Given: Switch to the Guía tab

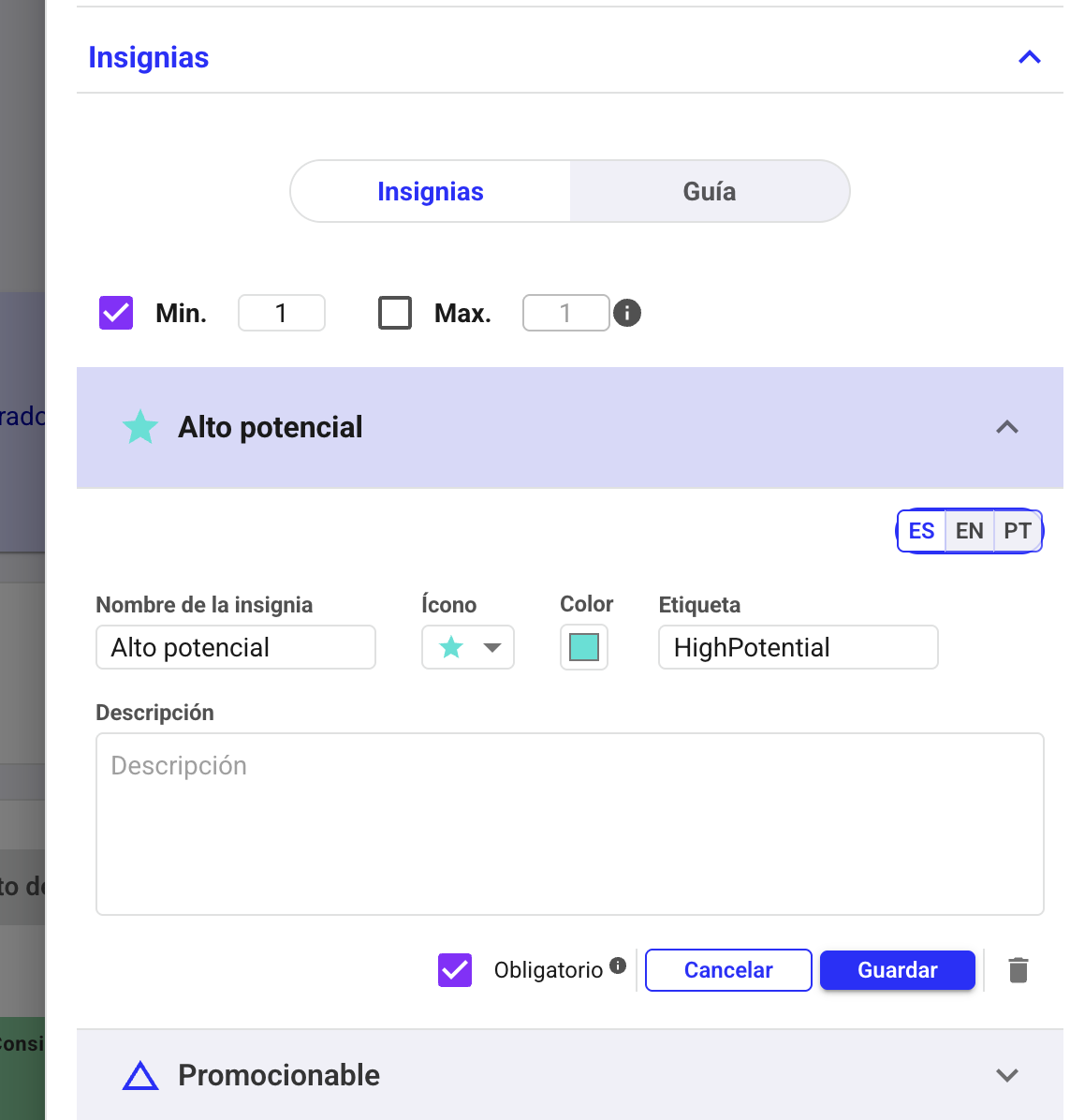Looking at the screenshot, I should 709,192.
